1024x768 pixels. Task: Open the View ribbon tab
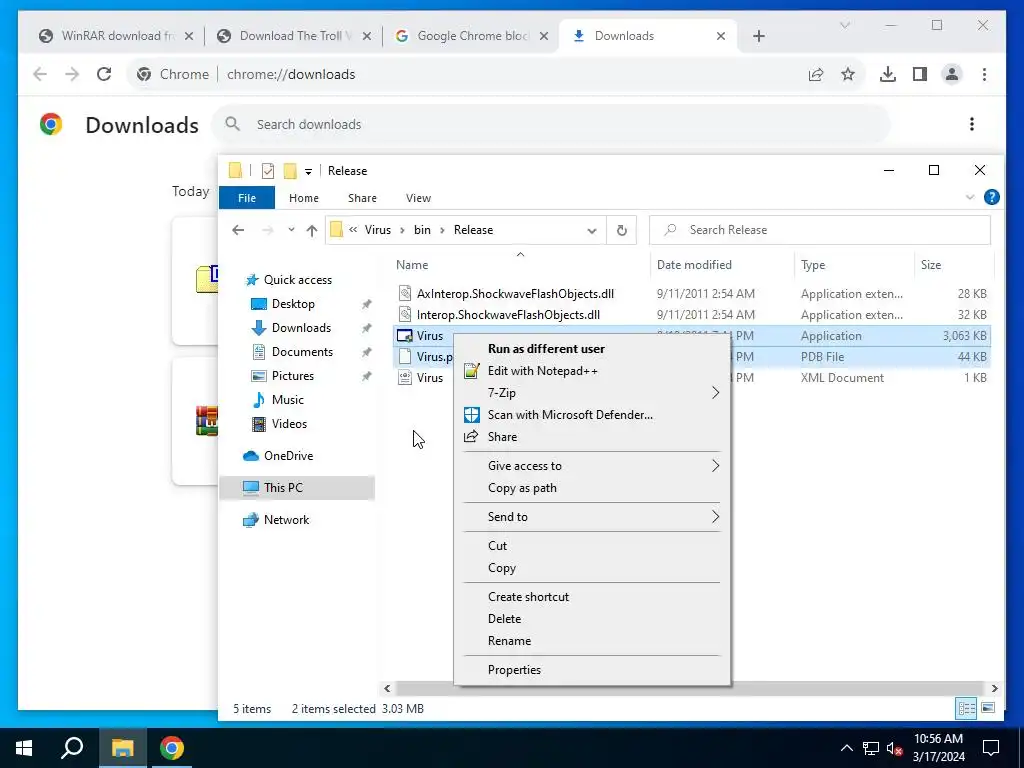point(418,198)
